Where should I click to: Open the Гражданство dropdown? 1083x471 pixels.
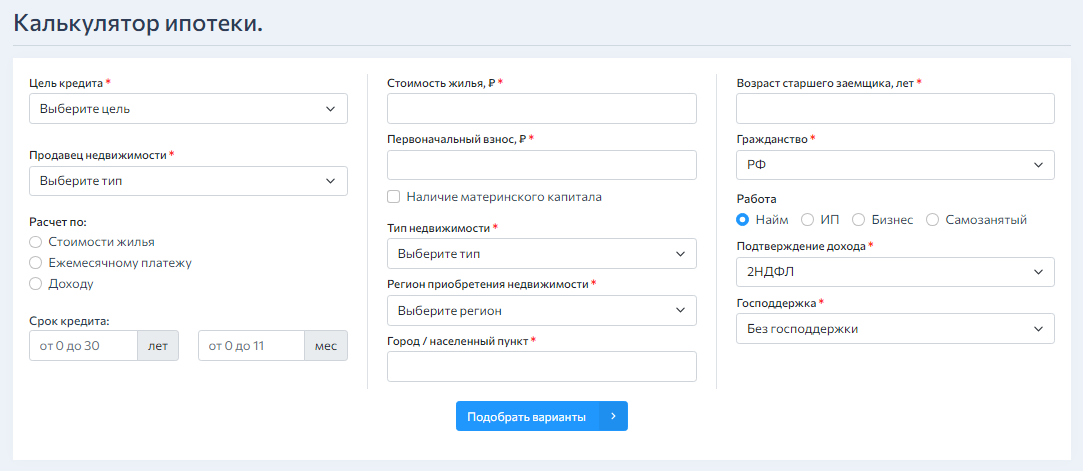(895, 165)
